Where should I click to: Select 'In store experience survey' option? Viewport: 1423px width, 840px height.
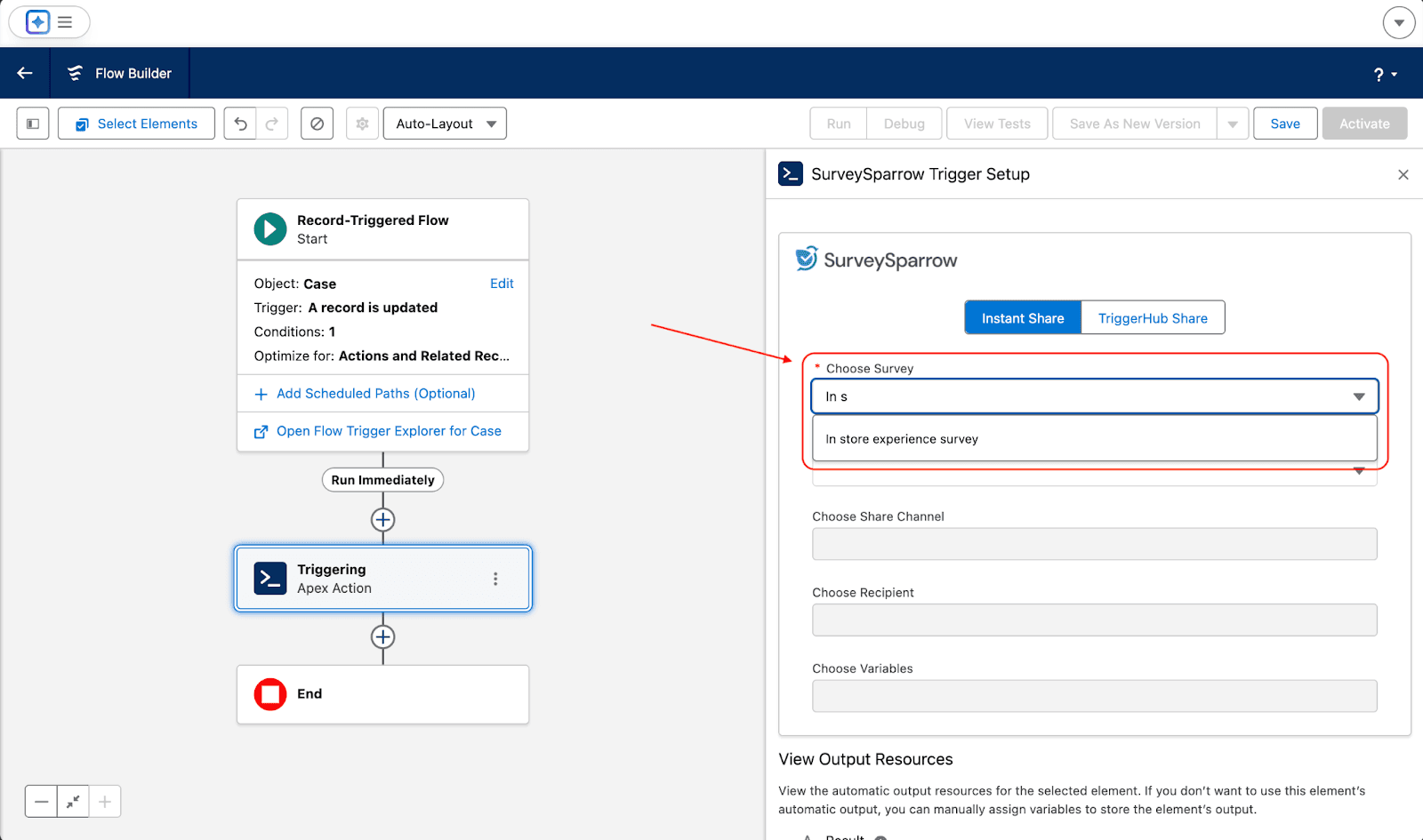pyautogui.click(x=902, y=439)
